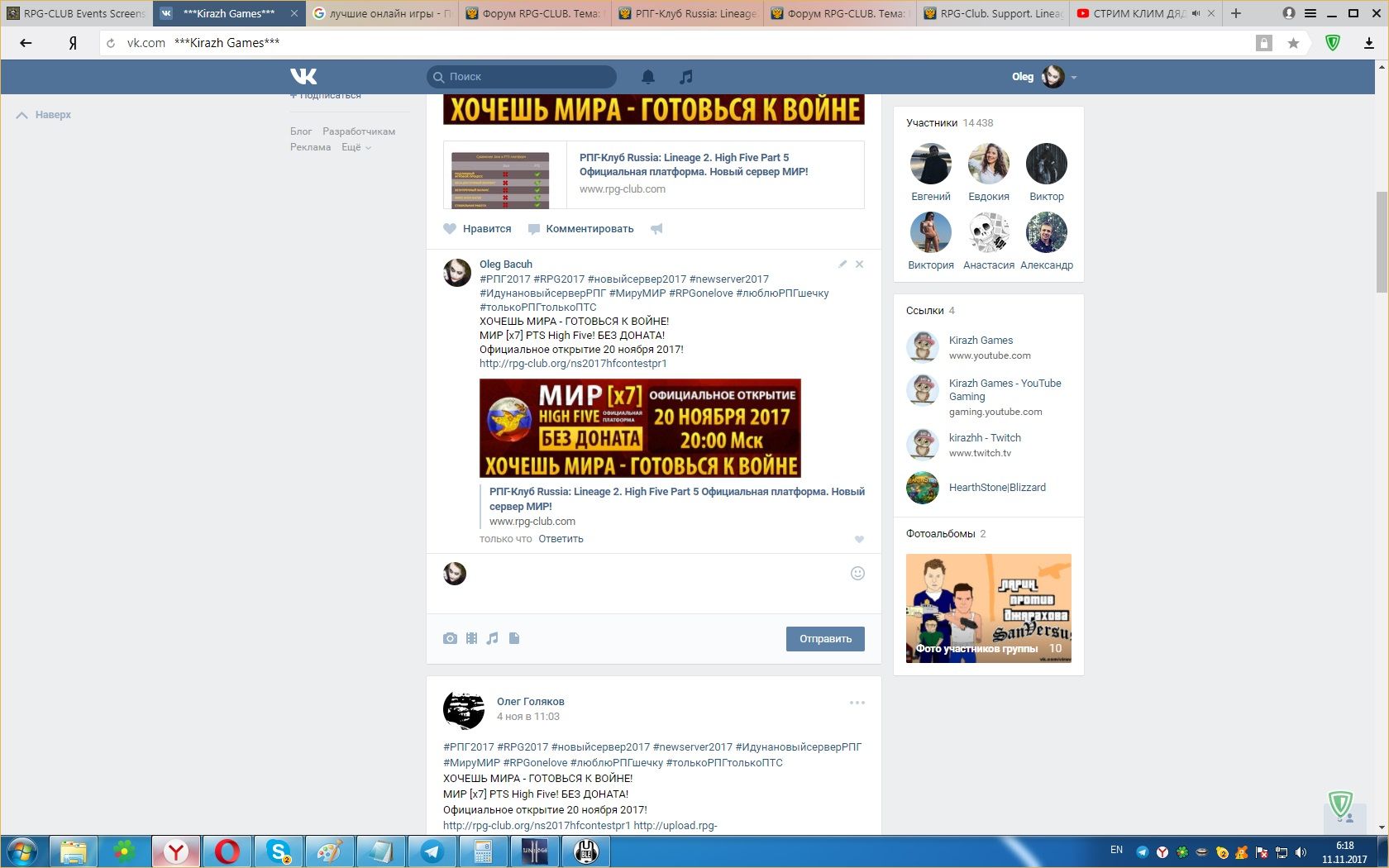This screenshot has height=868, width=1389.
Task: Open HearthStone|Blizzard link
Action: tap(997, 488)
